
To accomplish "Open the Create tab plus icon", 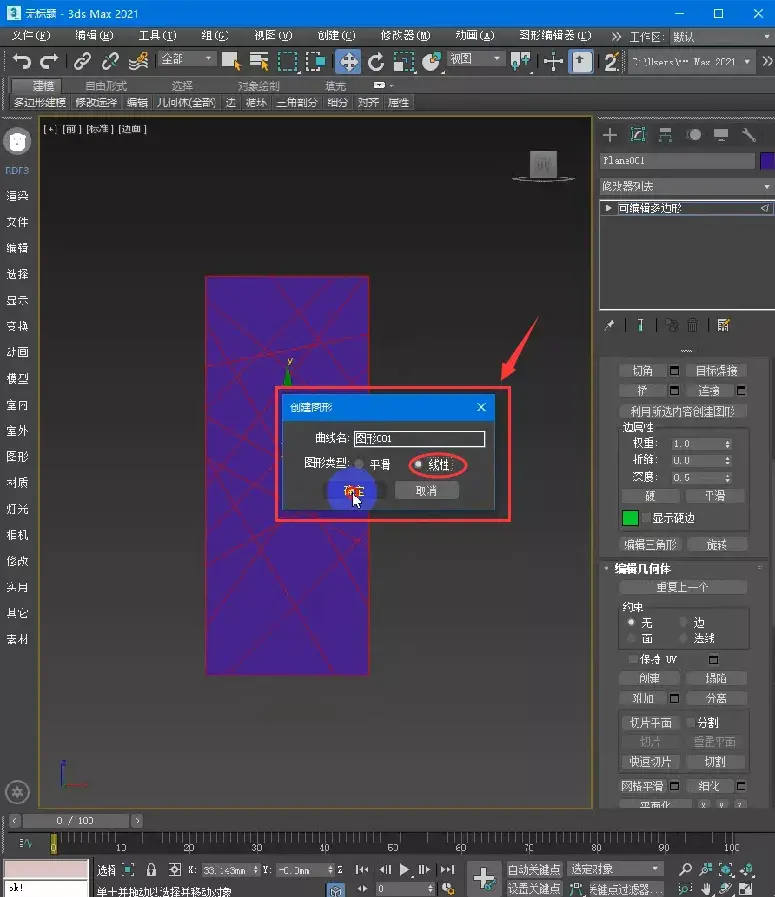I will pos(609,135).
